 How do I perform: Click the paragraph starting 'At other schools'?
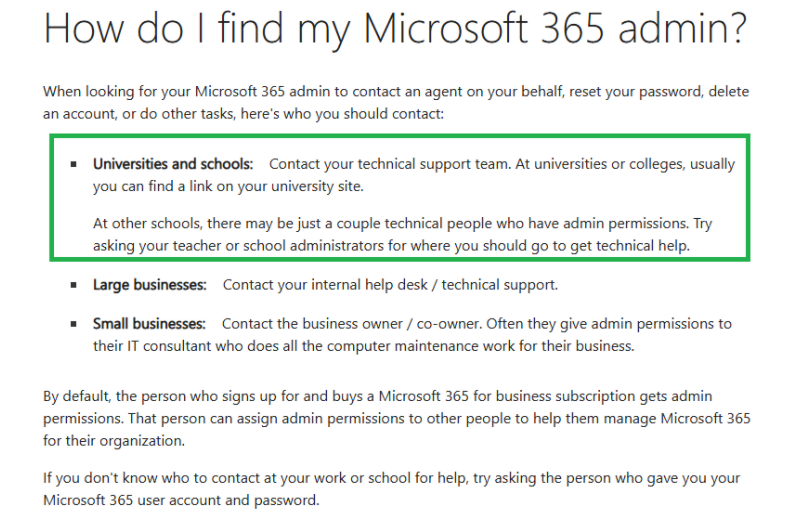tap(403, 235)
